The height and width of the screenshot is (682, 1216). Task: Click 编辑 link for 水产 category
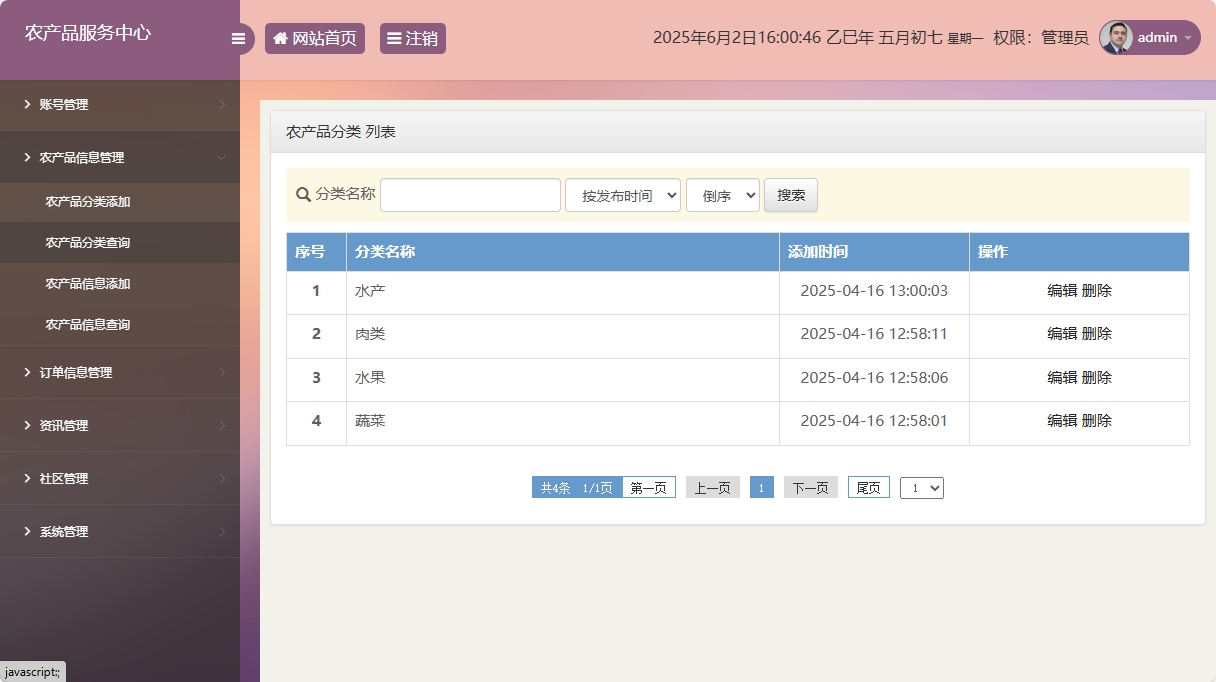(1060, 291)
